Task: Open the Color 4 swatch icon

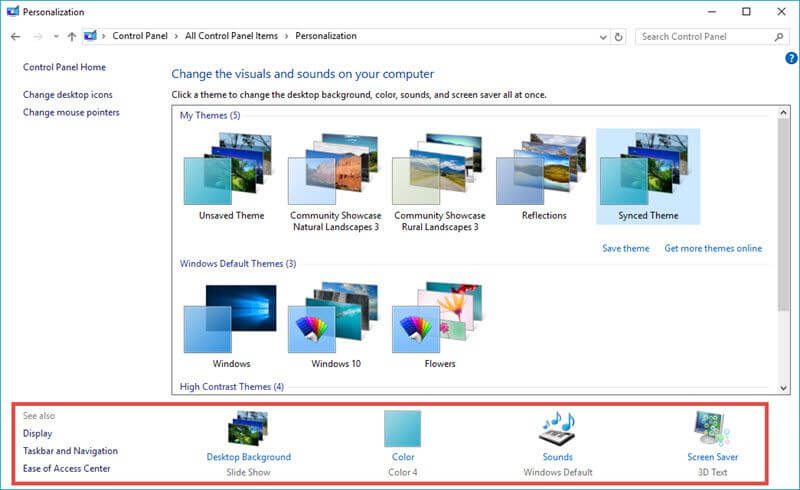Action: pos(403,429)
